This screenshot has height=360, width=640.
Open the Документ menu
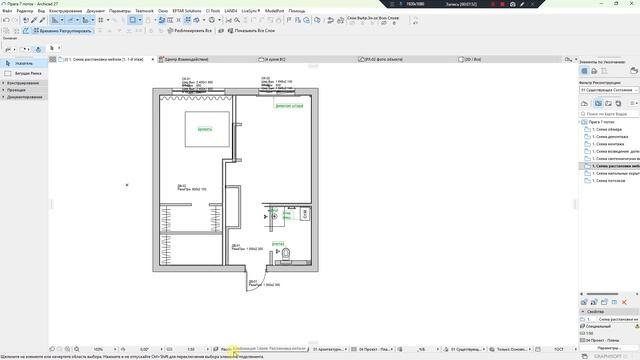pos(96,11)
